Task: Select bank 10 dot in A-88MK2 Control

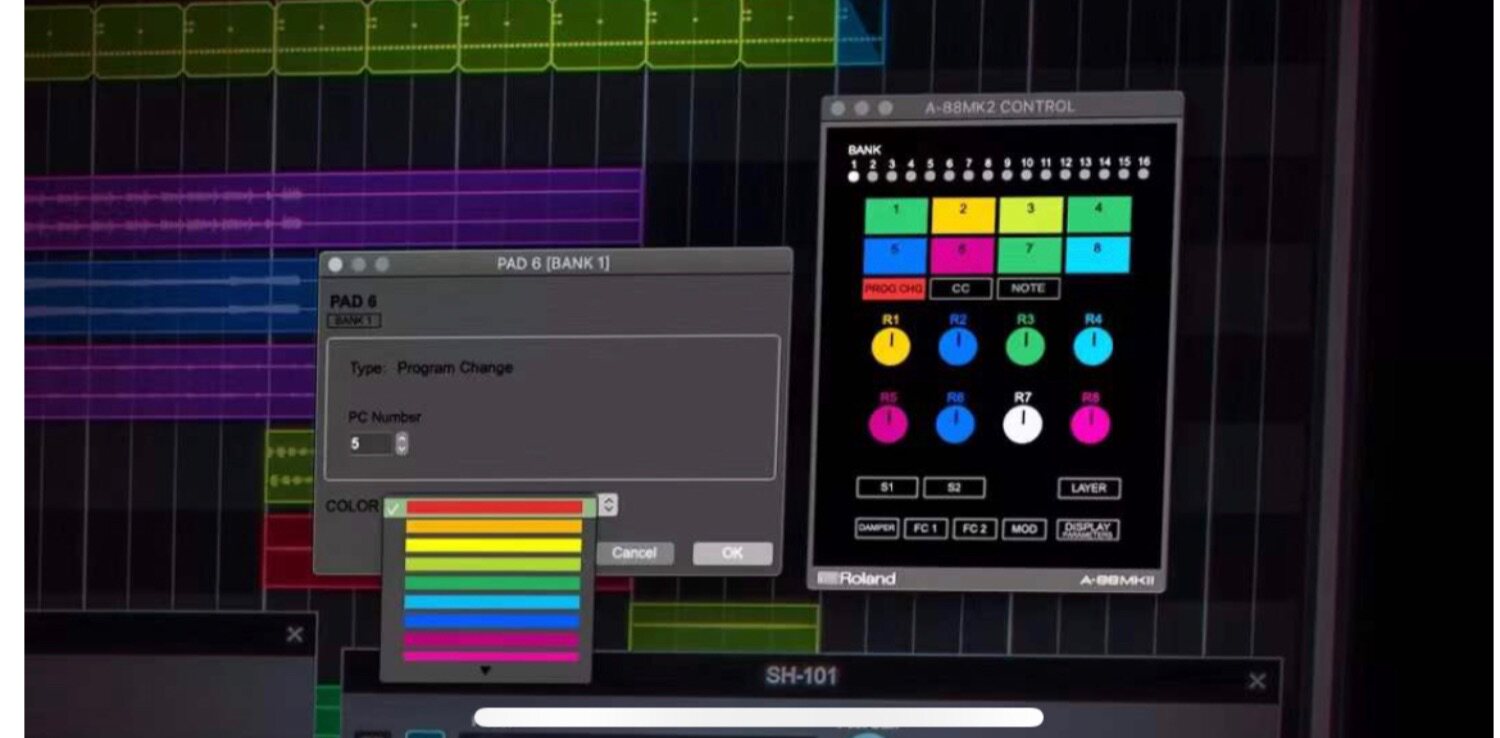Action: point(1027,174)
